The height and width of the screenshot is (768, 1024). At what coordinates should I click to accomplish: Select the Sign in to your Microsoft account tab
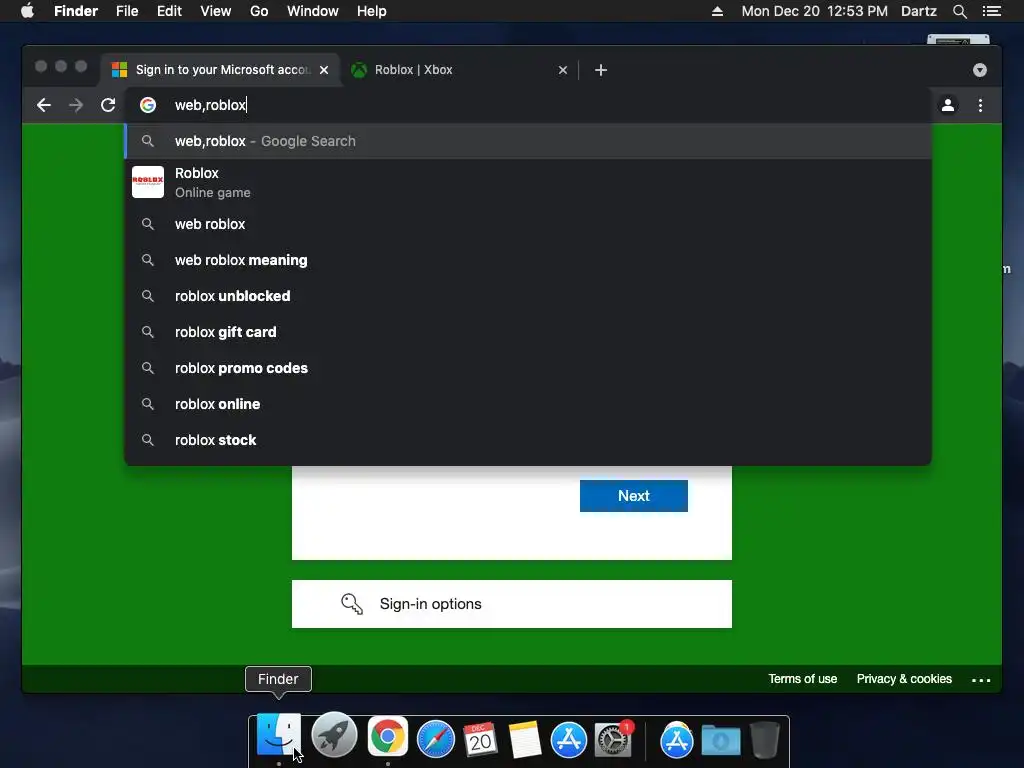point(220,70)
